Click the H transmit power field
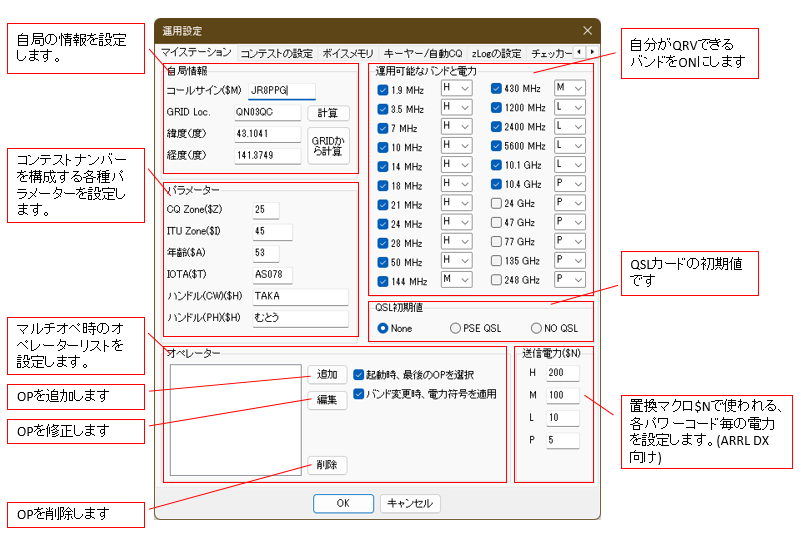This screenshot has height=537, width=799. pyautogui.click(x=563, y=373)
